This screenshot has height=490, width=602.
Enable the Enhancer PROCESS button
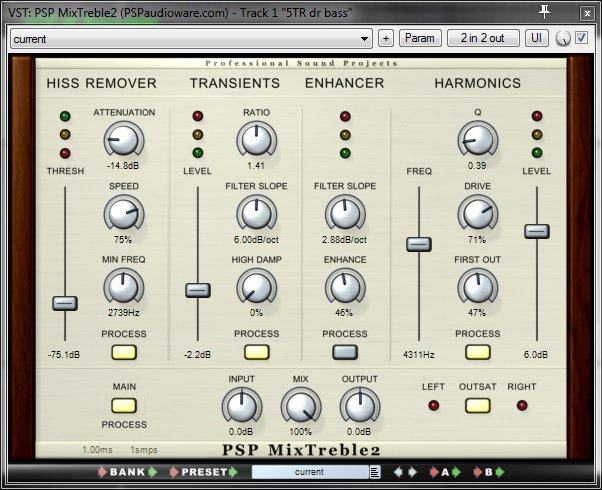(345, 352)
